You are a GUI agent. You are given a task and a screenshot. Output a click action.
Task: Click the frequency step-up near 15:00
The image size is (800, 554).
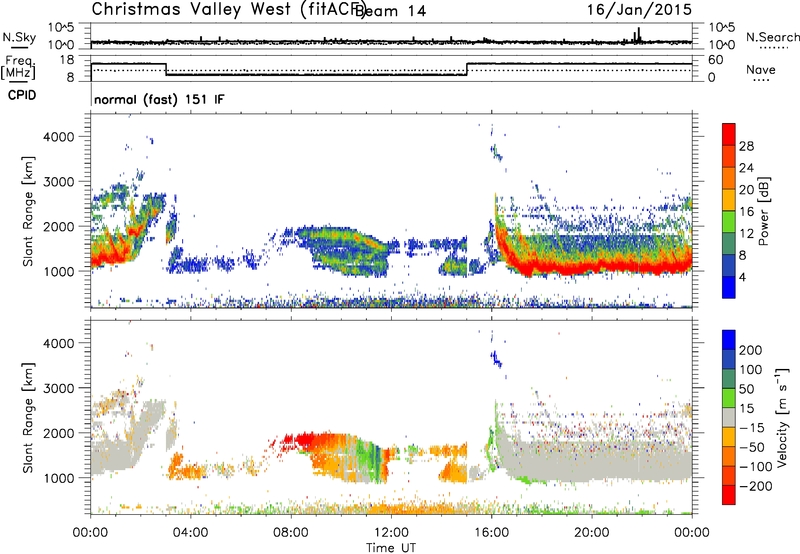467,69
